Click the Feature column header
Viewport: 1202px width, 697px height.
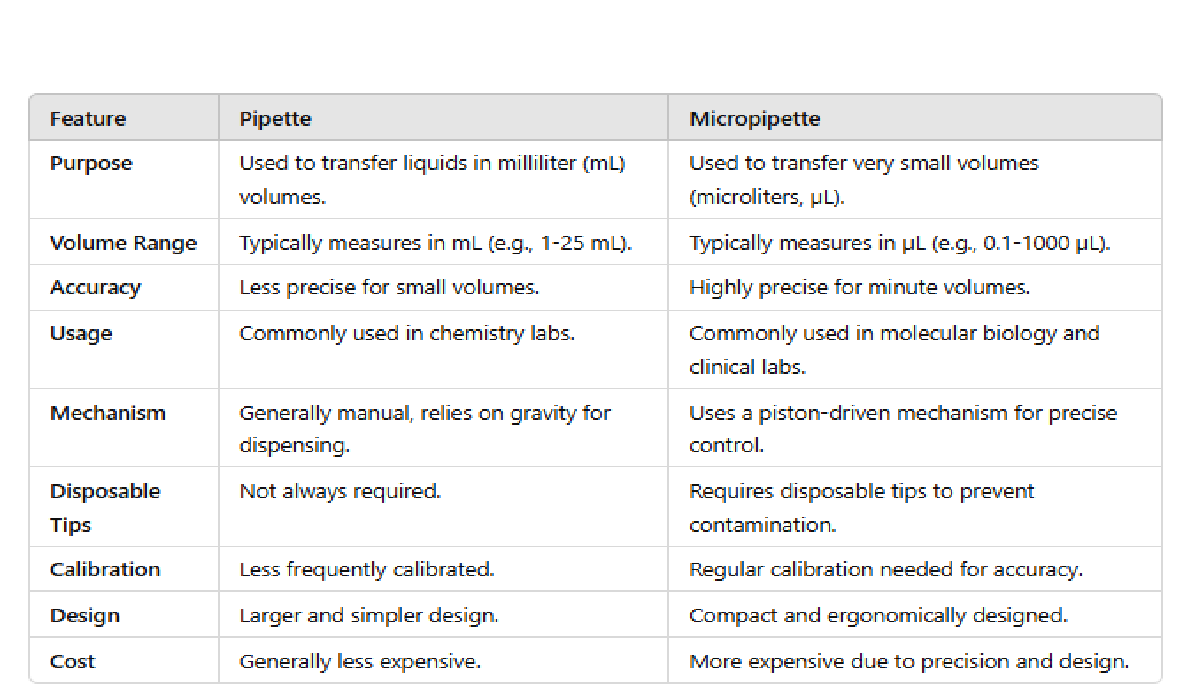[88, 119]
